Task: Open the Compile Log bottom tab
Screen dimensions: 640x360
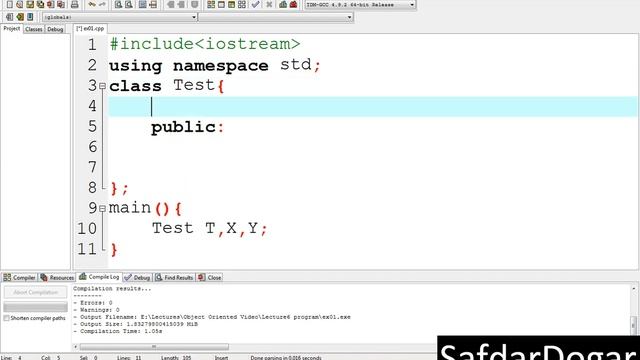Action: [99, 277]
